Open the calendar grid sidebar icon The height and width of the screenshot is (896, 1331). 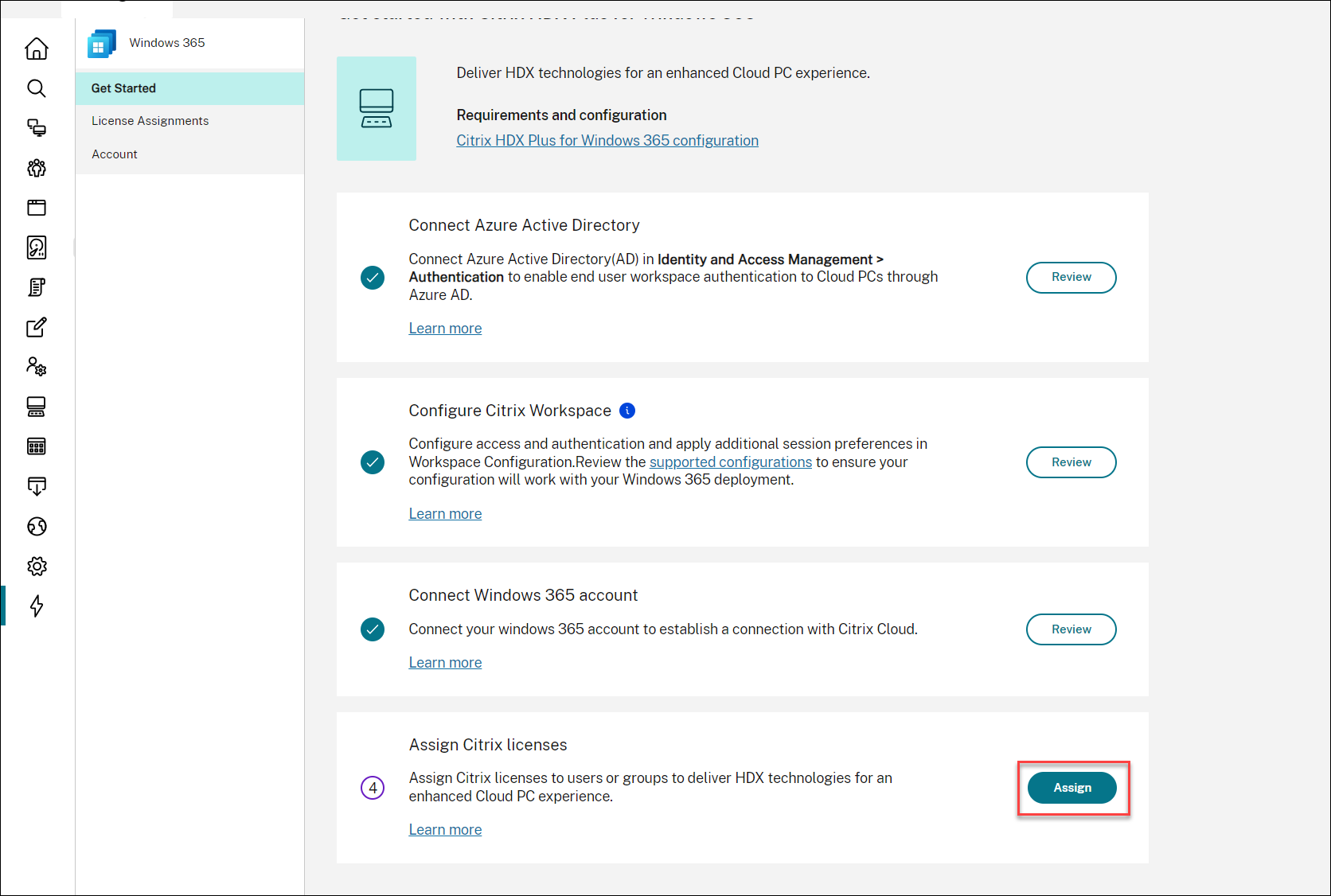click(x=37, y=446)
